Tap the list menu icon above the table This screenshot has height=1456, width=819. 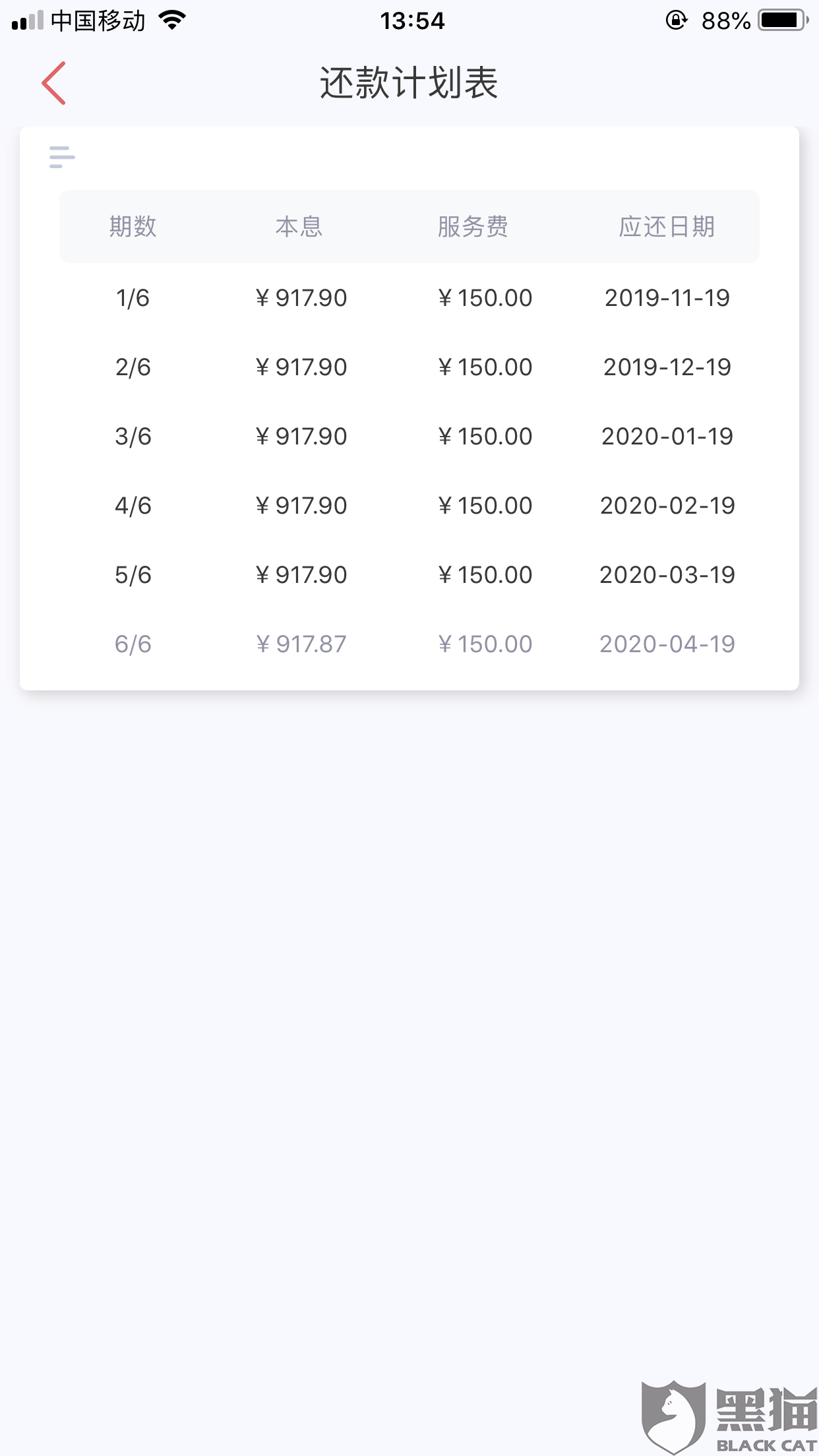62,157
